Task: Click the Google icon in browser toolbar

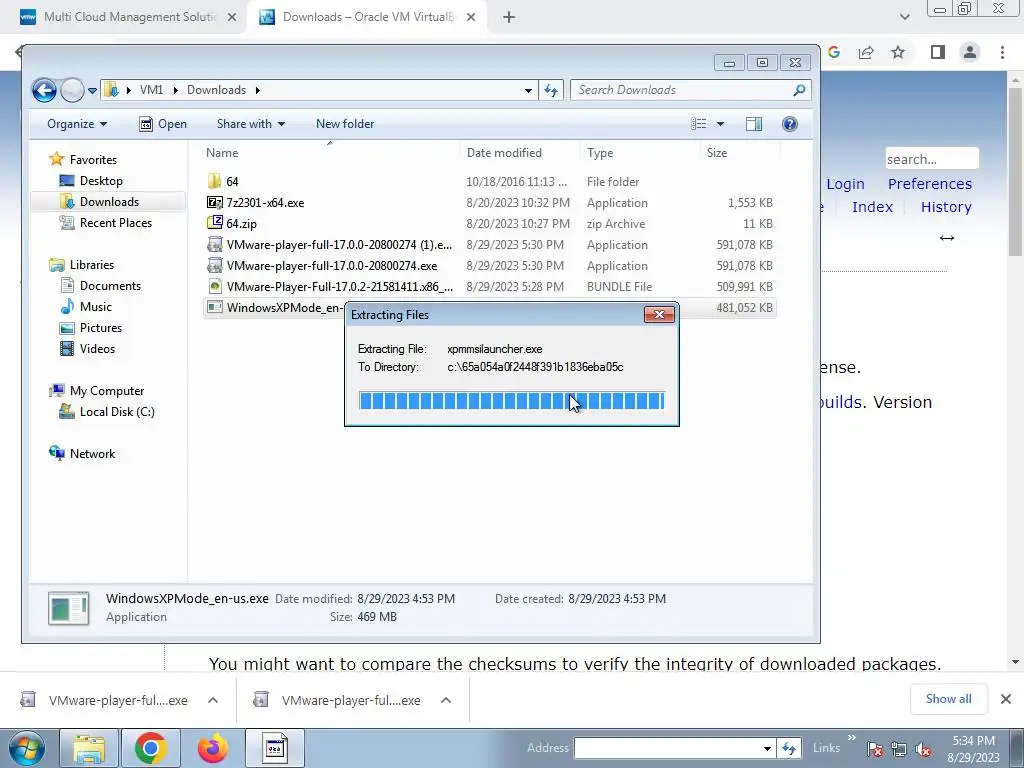Action: point(834,52)
